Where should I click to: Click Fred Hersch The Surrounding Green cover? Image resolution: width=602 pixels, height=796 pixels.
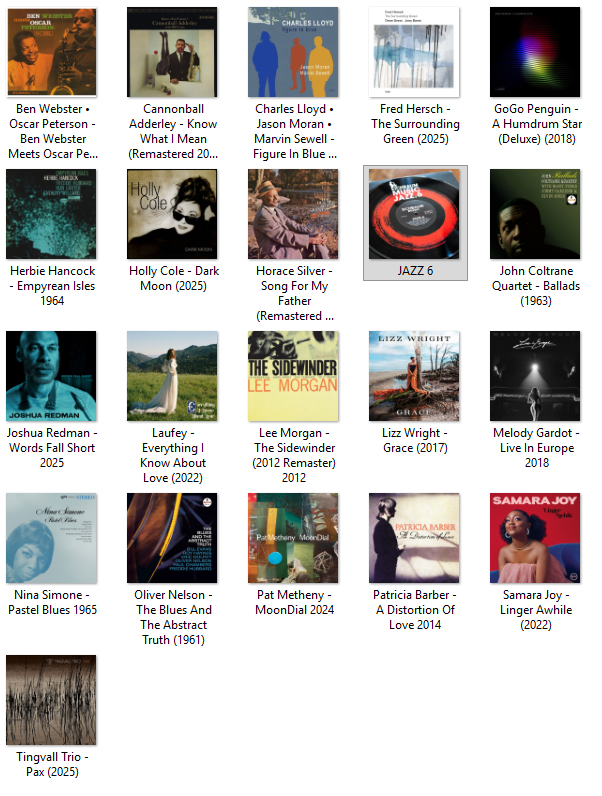pyautogui.click(x=414, y=52)
